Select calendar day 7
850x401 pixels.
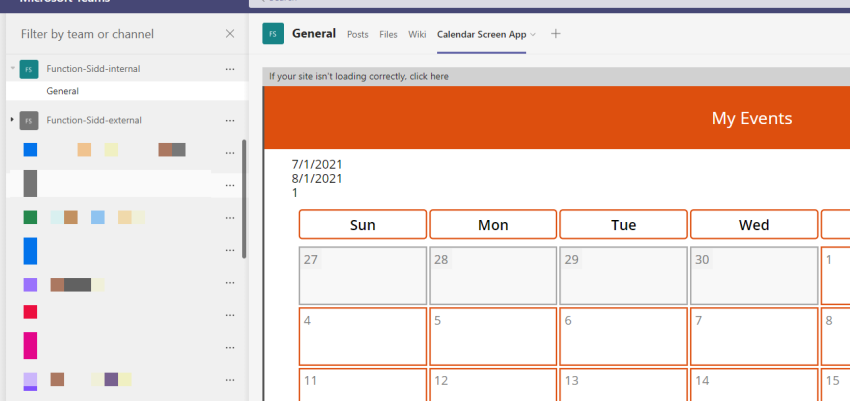754,337
